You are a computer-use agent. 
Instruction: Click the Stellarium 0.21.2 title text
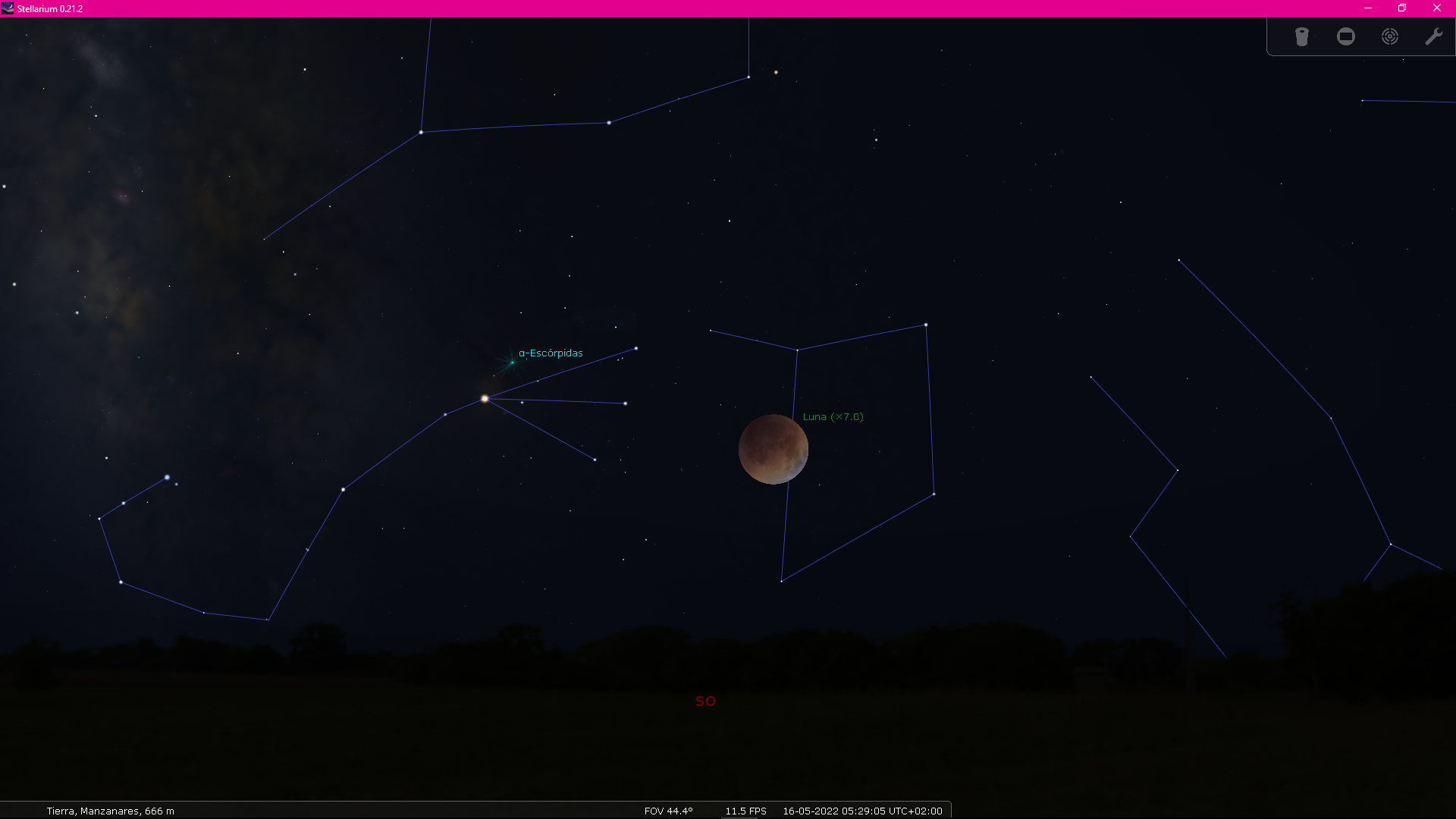(50, 8)
